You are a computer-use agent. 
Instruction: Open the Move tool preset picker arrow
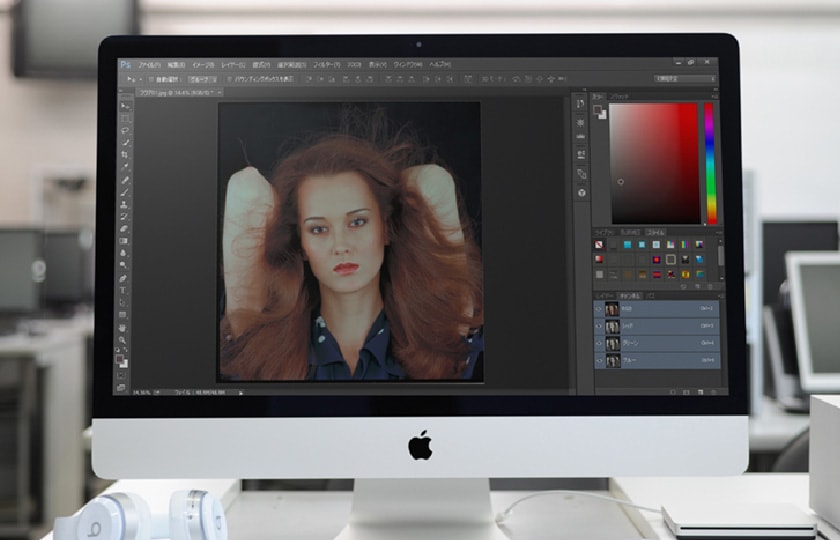(x=141, y=79)
